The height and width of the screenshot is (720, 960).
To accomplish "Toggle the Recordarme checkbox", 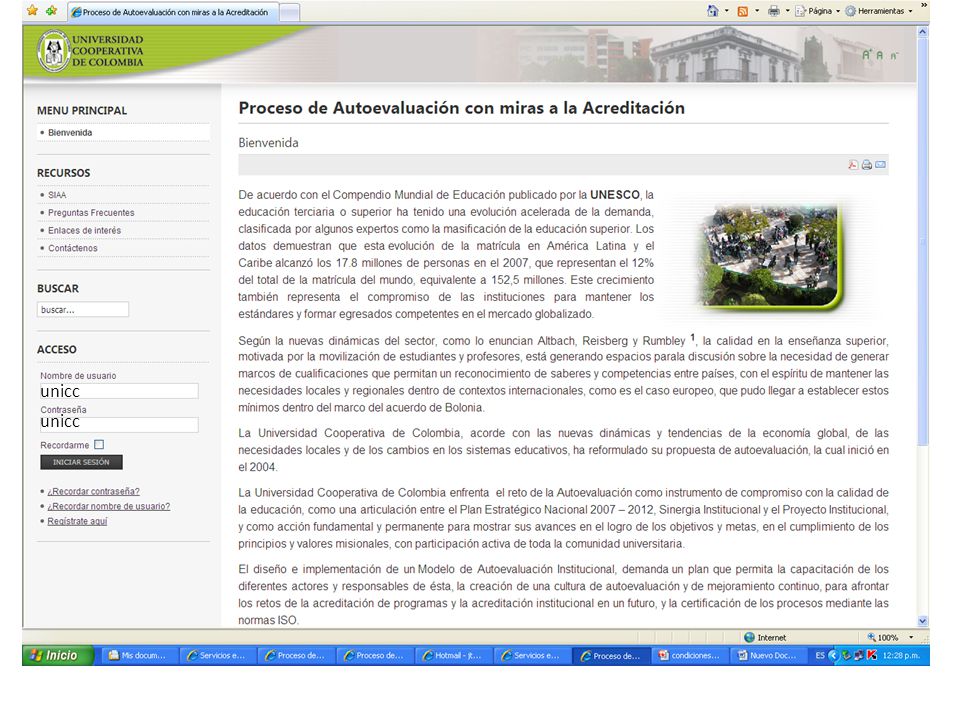I will pos(99,444).
